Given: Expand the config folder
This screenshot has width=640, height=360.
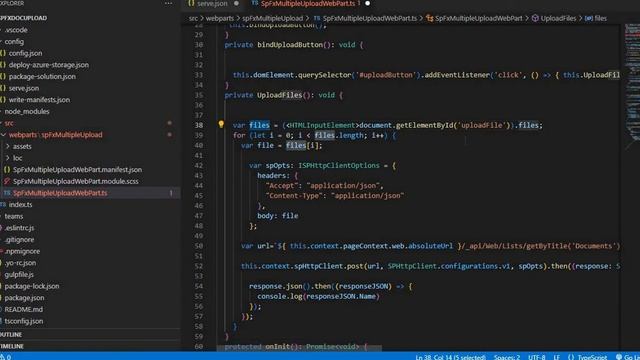Looking at the screenshot, I should (x=14, y=42).
